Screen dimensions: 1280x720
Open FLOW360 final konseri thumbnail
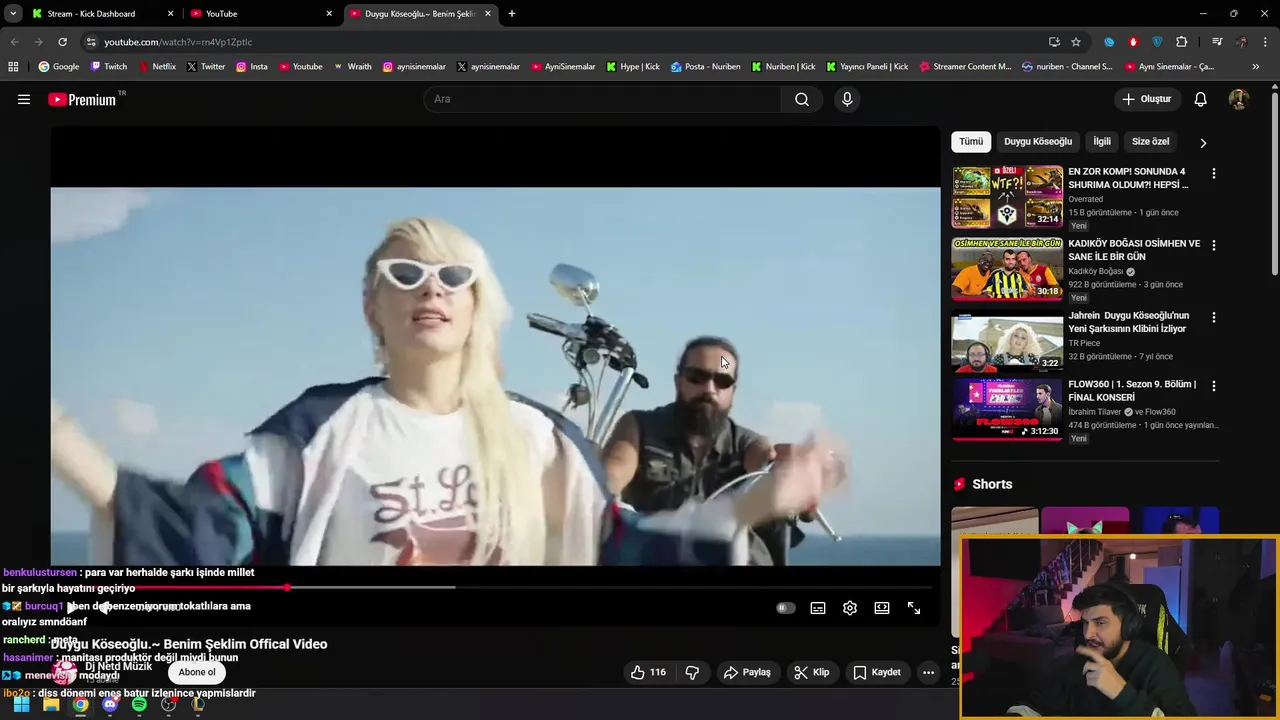coord(1007,410)
